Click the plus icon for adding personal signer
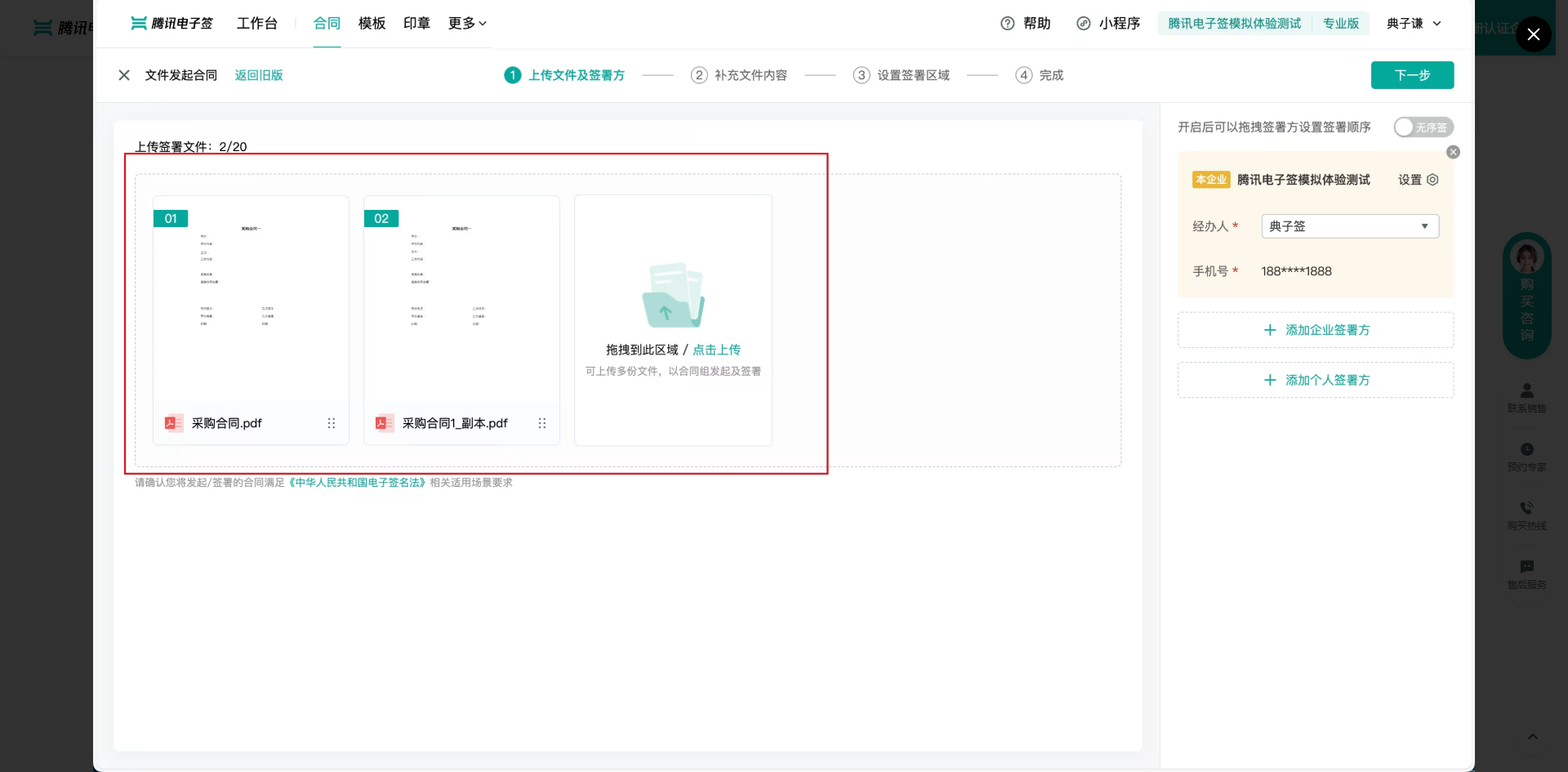 1270,380
